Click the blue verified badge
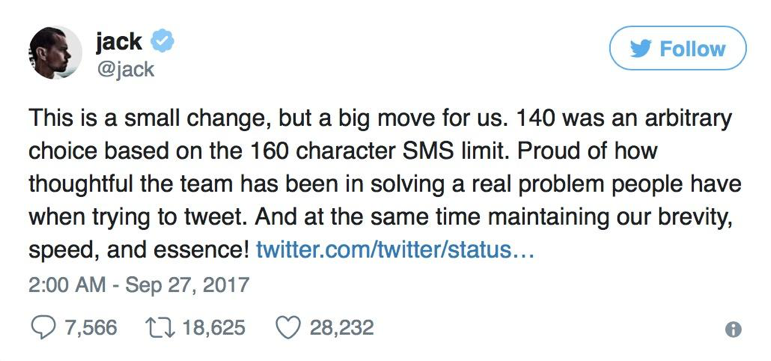771x361 pixels. point(162,41)
